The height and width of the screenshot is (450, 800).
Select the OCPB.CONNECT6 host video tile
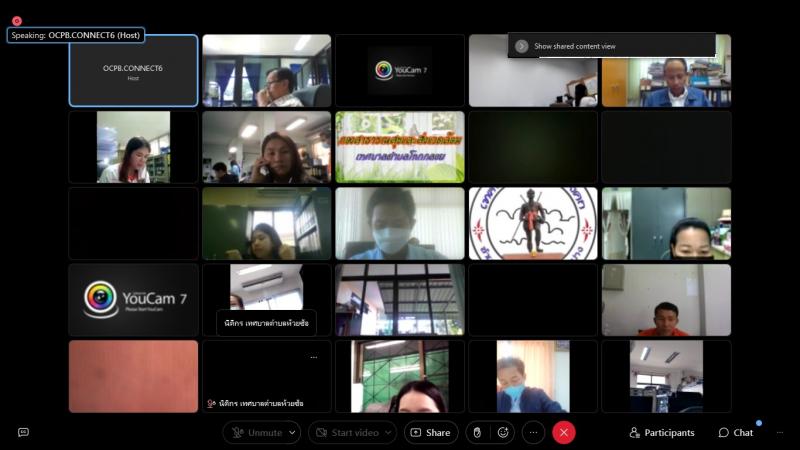[133, 70]
